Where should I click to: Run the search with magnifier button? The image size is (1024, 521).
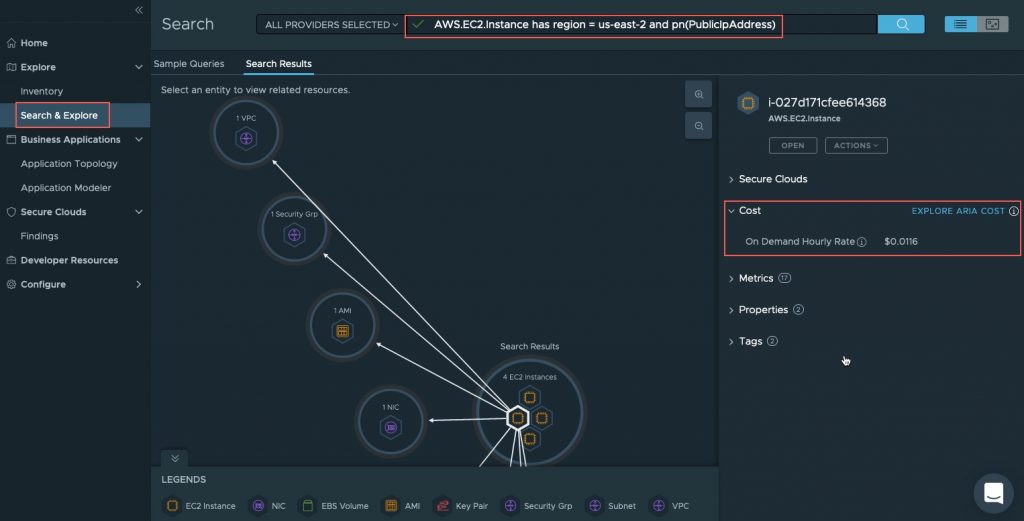click(901, 24)
